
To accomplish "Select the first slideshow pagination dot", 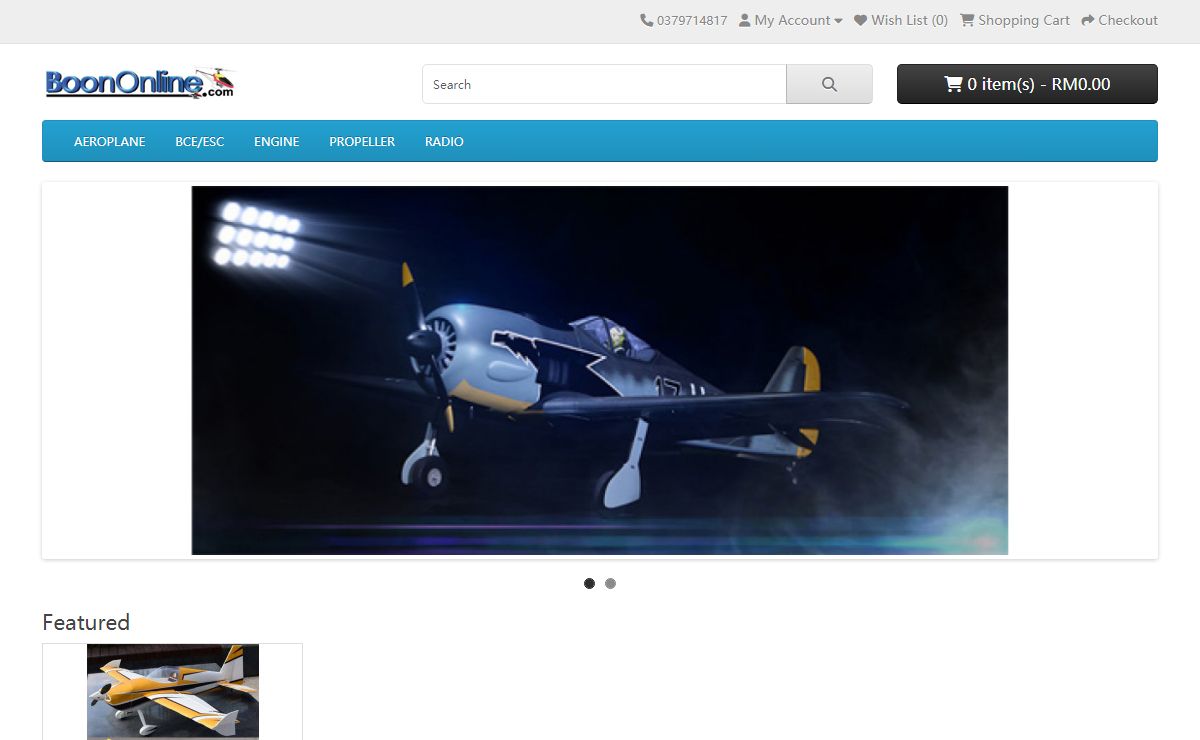I will coord(589,583).
